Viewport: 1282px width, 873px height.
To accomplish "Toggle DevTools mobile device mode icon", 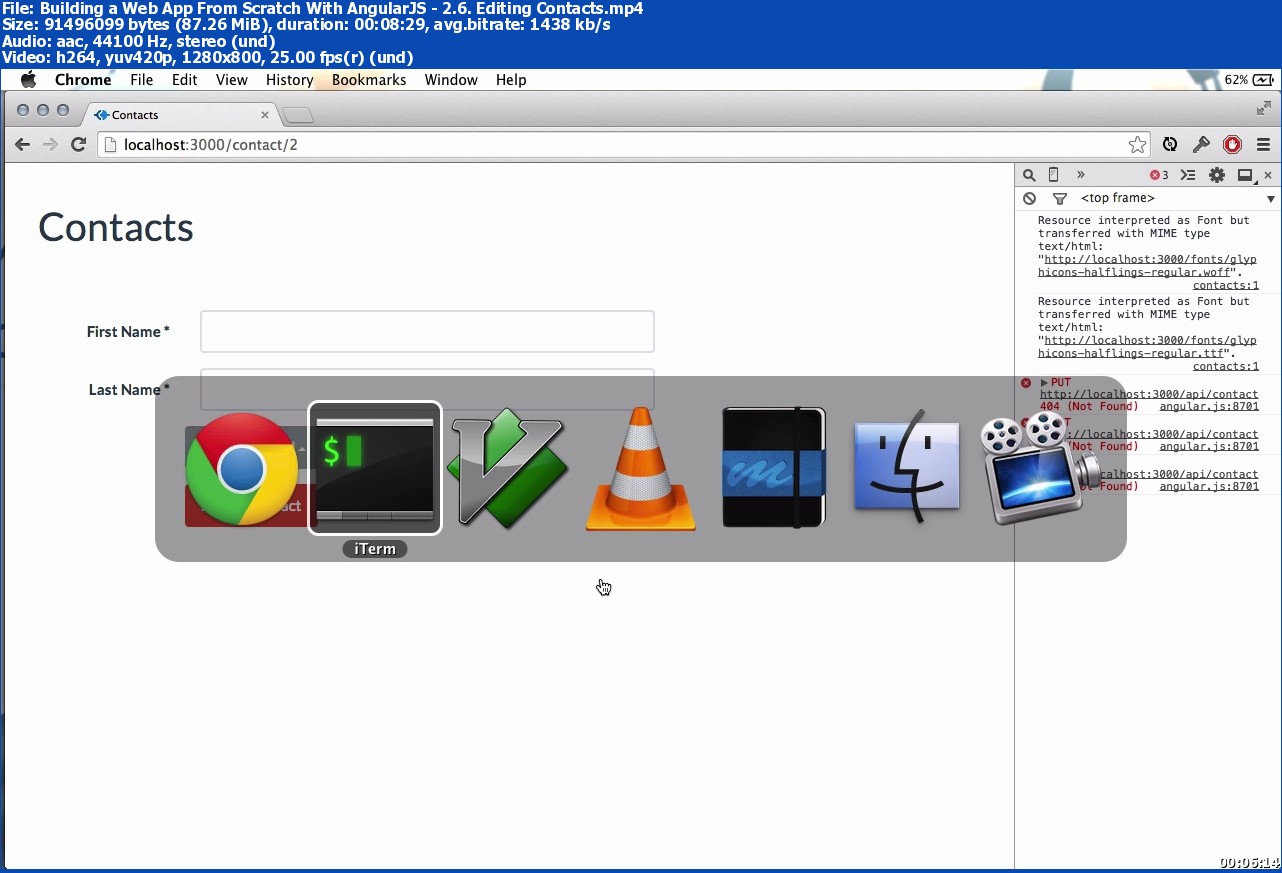I will (1053, 175).
